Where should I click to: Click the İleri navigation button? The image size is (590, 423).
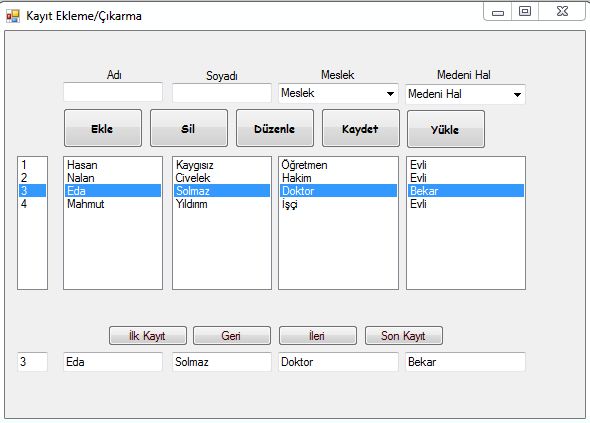click(318, 335)
